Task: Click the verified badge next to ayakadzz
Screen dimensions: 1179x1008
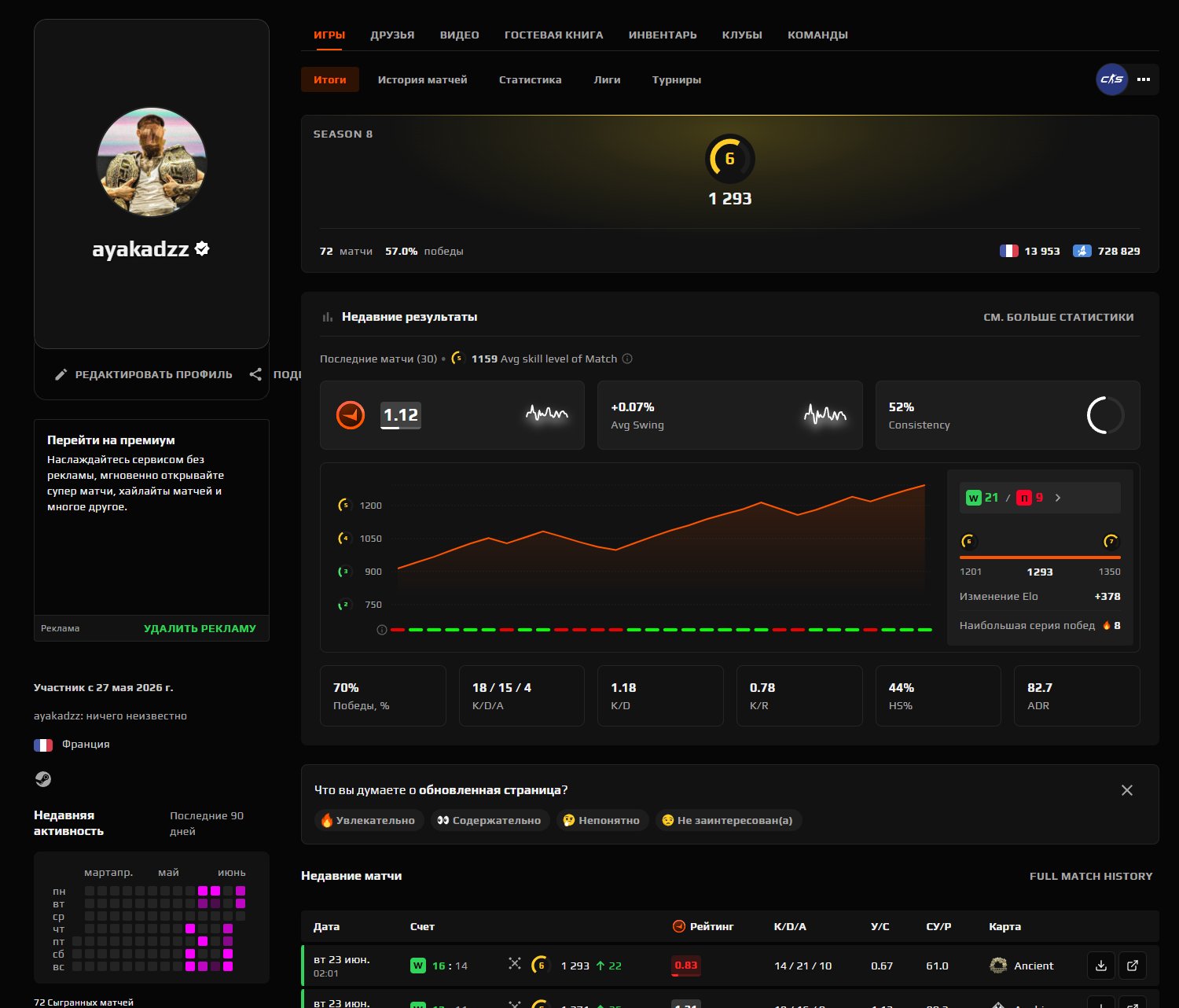Action: coord(202,248)
